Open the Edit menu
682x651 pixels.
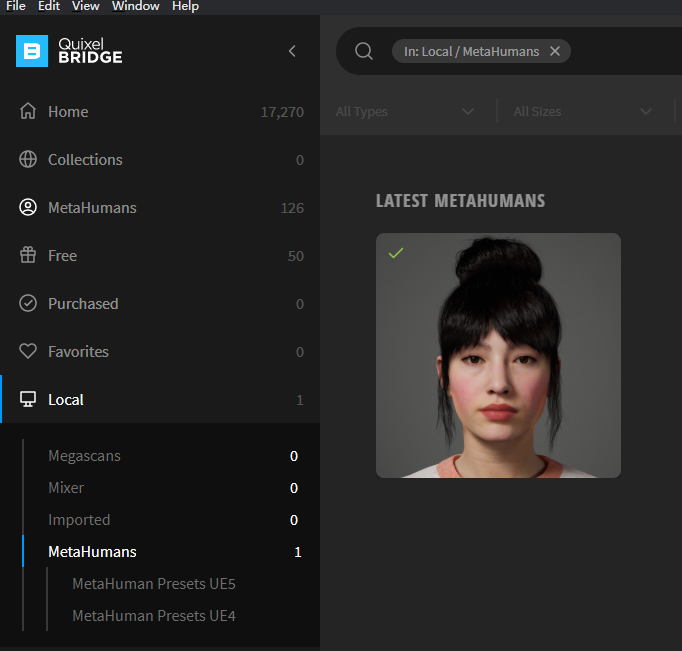coord(49,6)
